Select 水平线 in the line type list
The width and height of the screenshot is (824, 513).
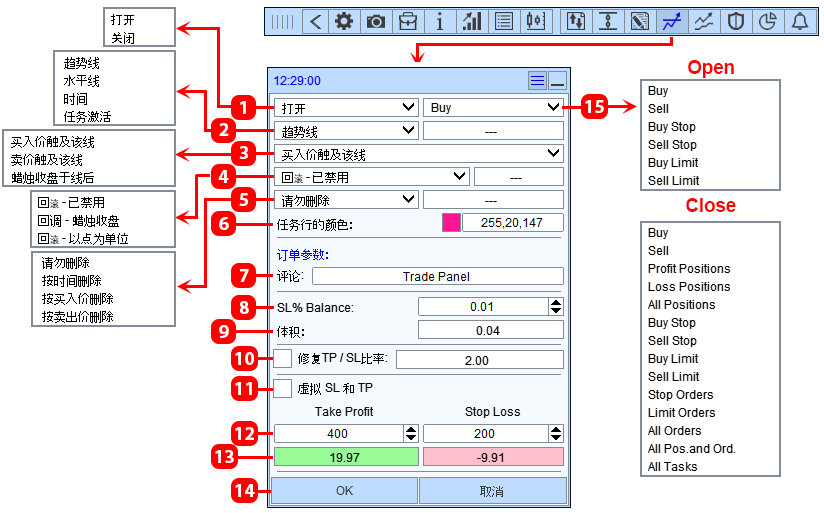(x=81, y=81)
